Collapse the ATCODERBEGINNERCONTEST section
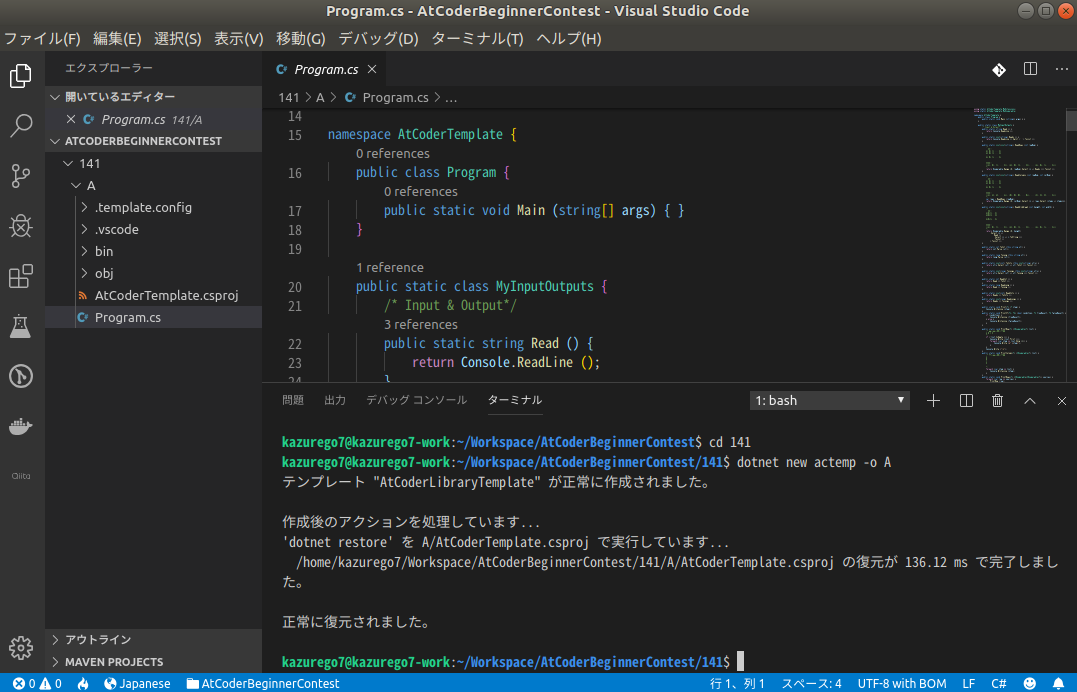The image size is (1077, 692). pyautogui.click(x=154, y=141)
